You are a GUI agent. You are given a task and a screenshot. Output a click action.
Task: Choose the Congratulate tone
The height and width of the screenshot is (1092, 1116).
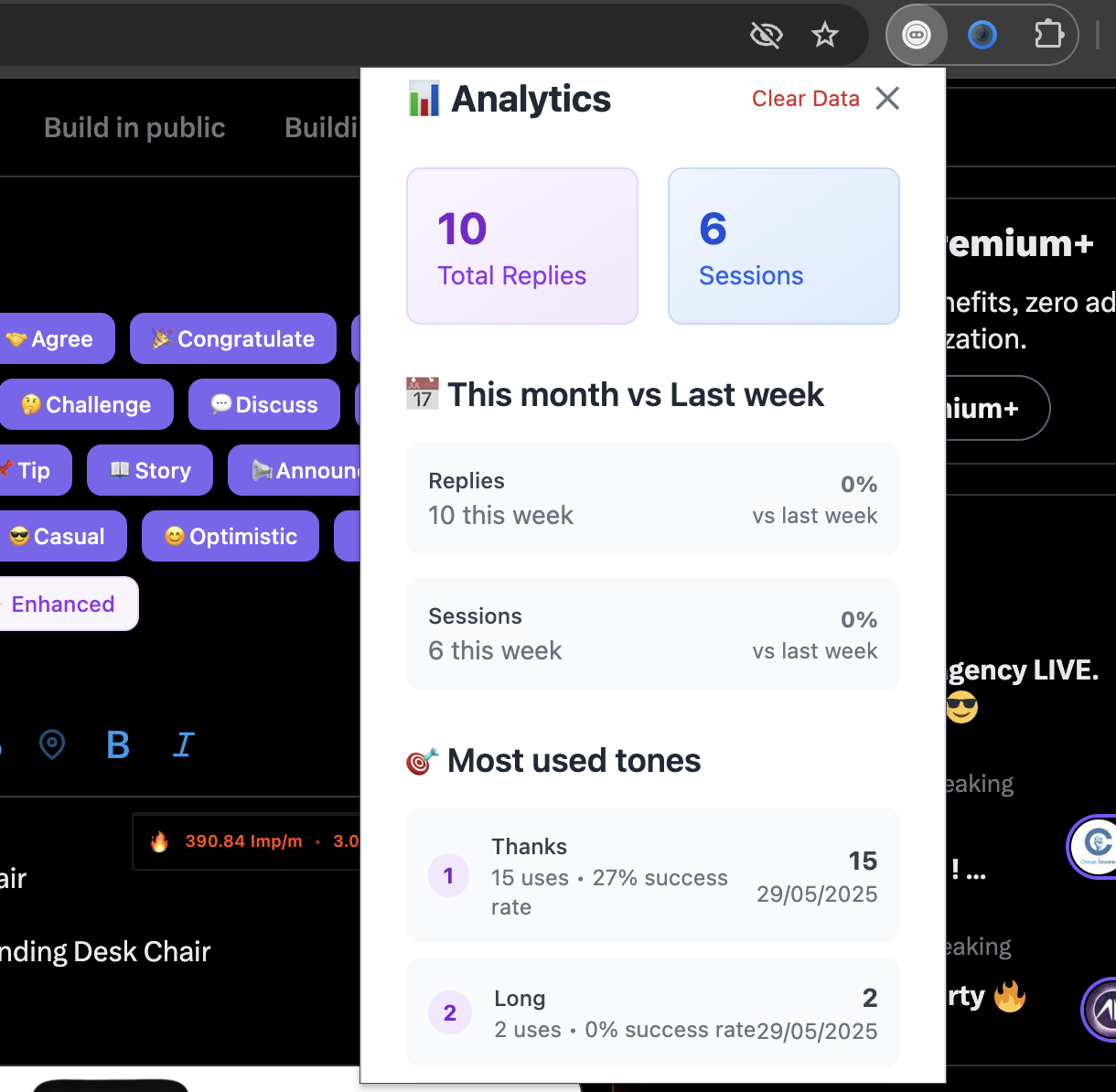(x=233, y=339)
